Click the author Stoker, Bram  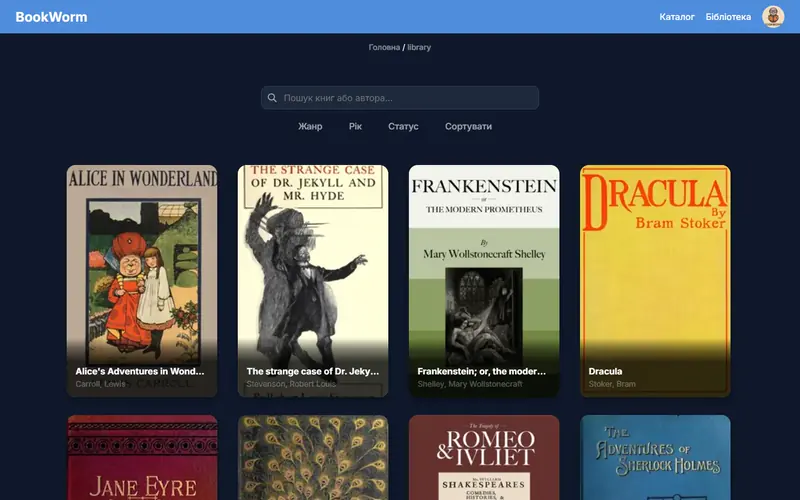612,384
